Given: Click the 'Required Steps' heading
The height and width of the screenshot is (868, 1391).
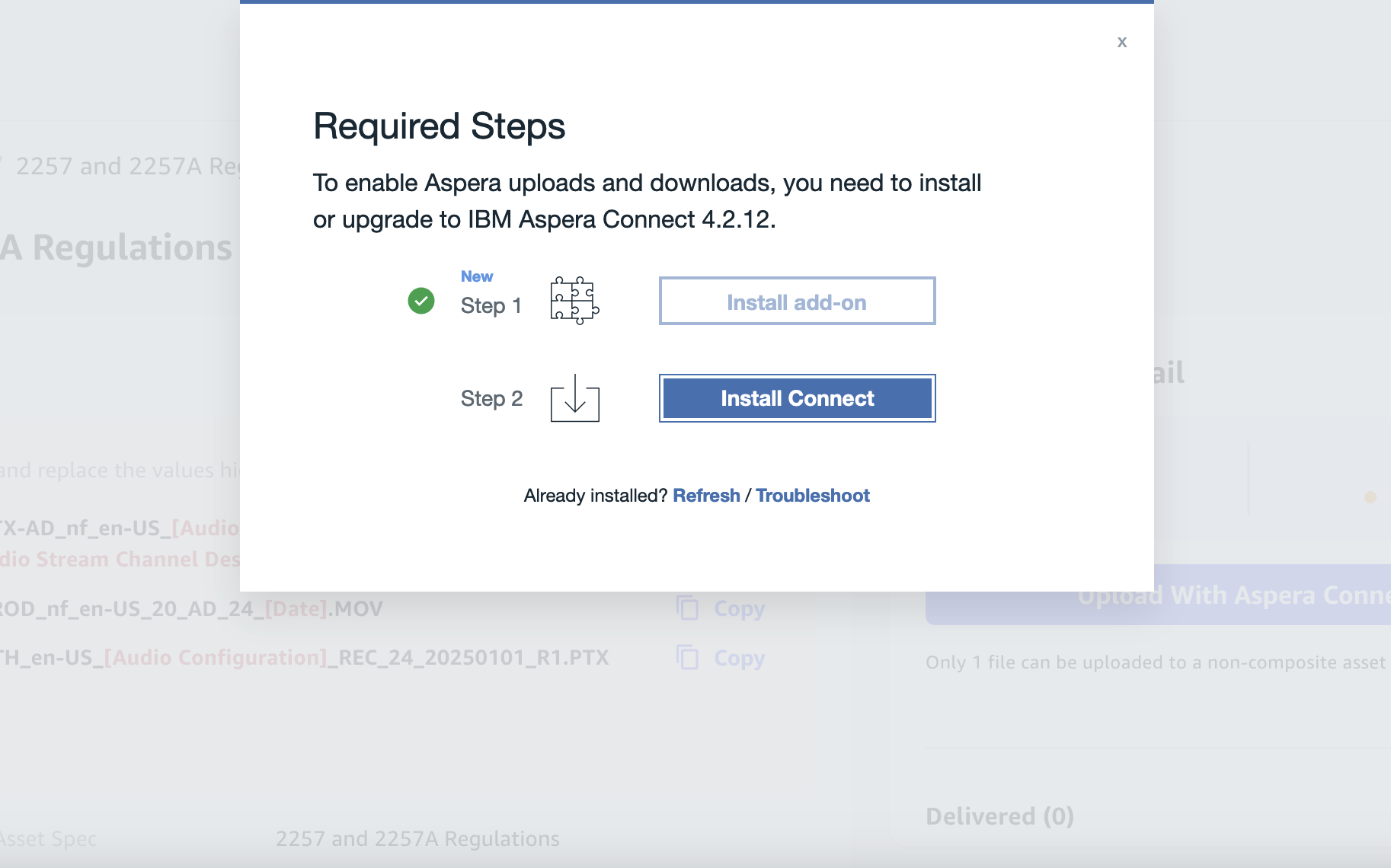Looking at the screenshot, I should pyautogui.click(x=439, y=126).
